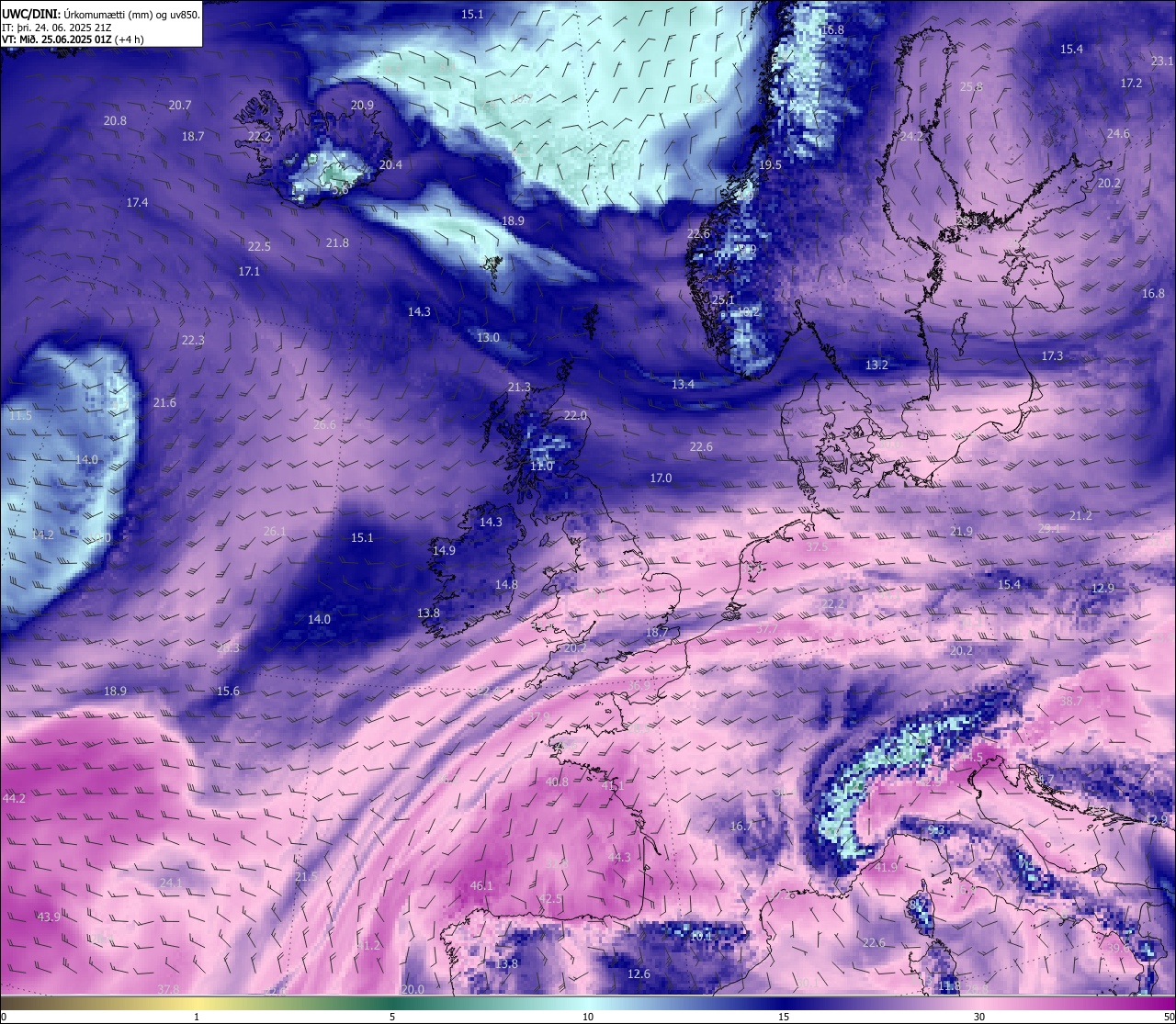Click the 38.7 value label
This screenshot has height=1024, width=1176.
coord(1070,702)
